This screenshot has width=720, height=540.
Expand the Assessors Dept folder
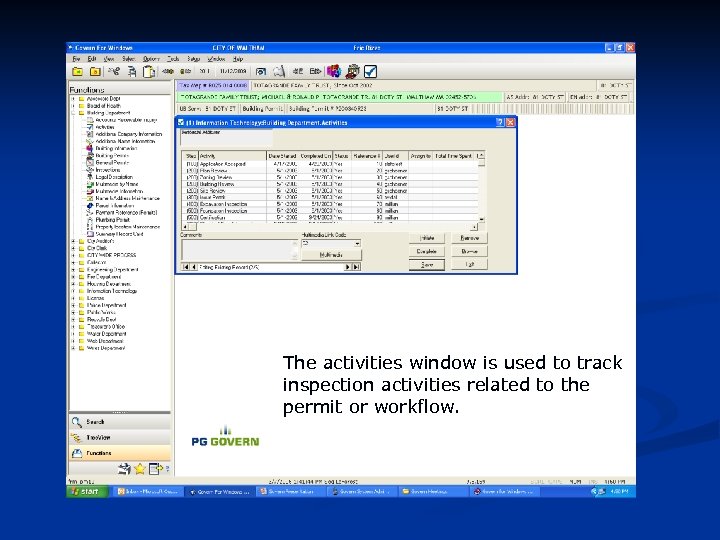point(73,99)
